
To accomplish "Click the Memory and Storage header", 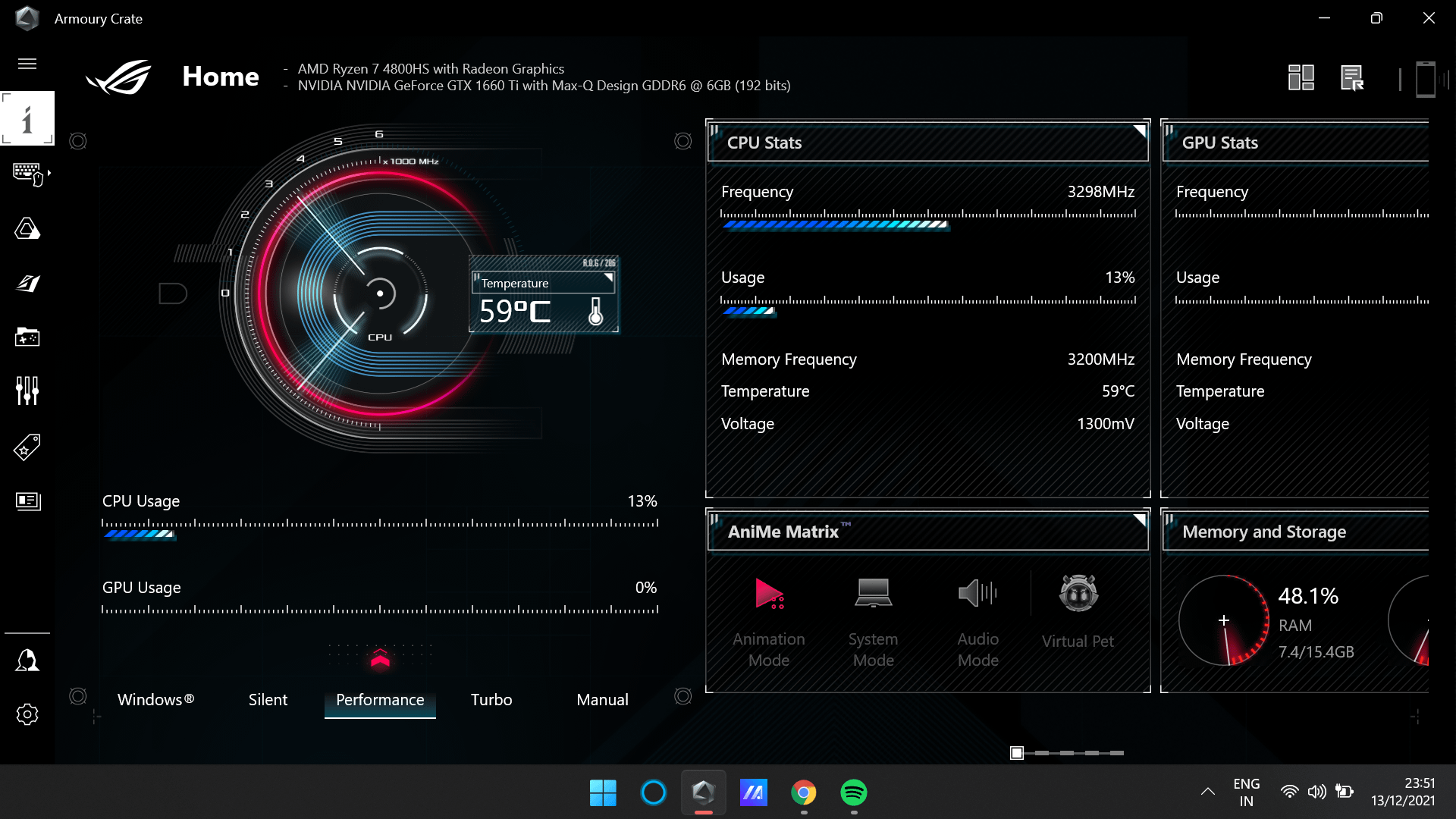I will pyautogui.click(x=1296, y=532).
